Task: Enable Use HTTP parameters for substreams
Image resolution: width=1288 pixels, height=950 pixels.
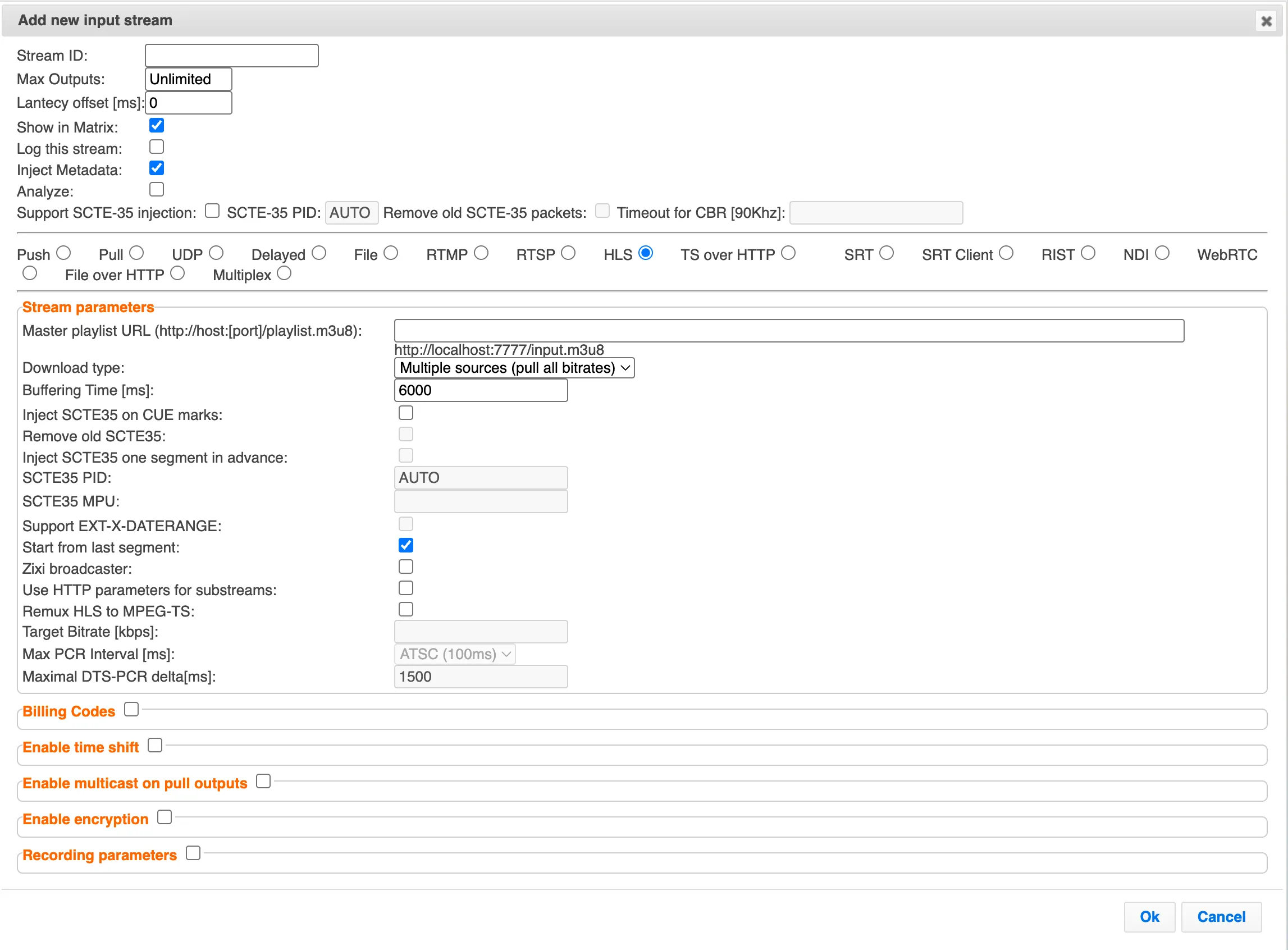Action: coord(406,588)
